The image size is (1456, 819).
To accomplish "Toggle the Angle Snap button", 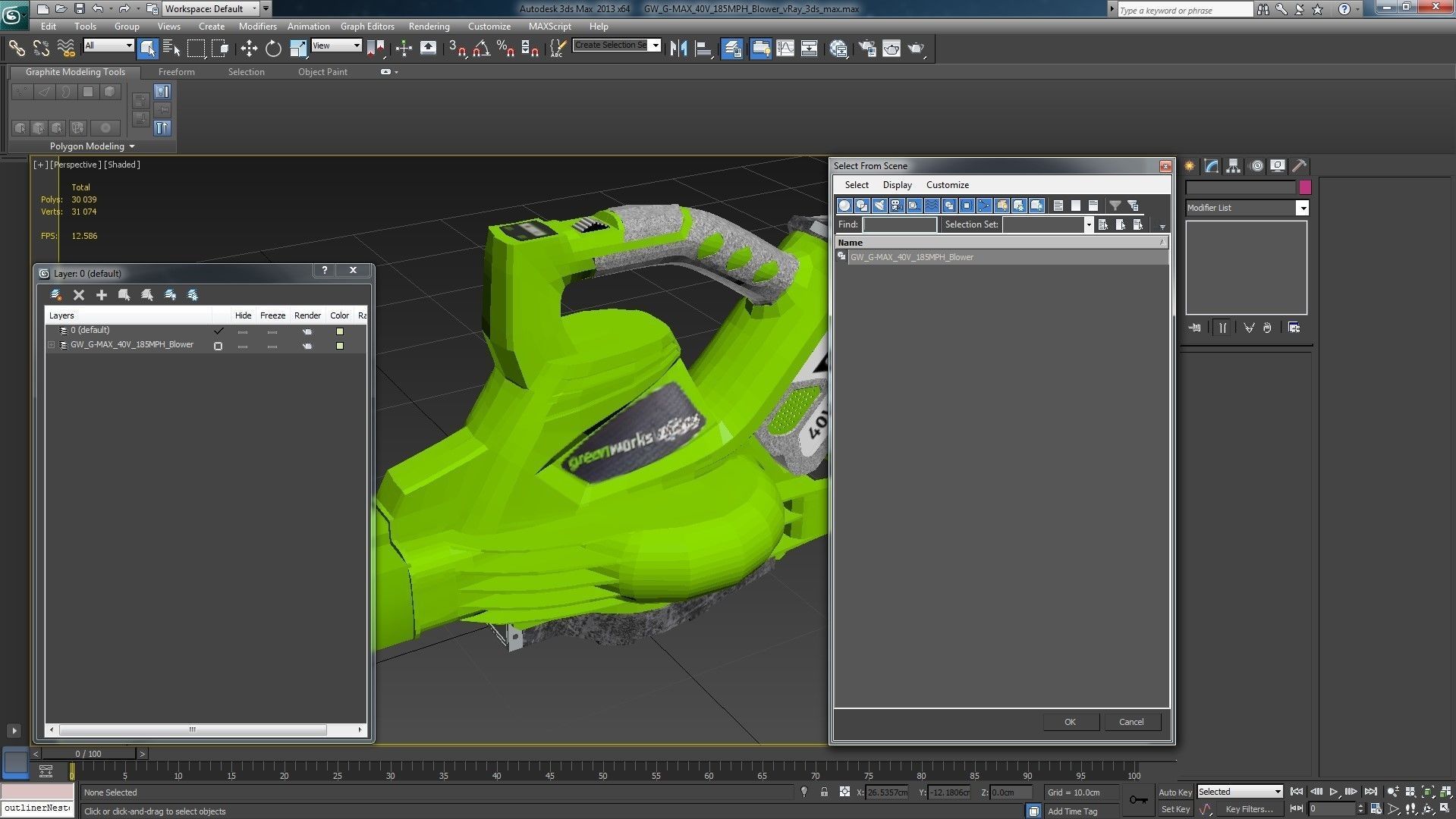I will click(481, 49).
